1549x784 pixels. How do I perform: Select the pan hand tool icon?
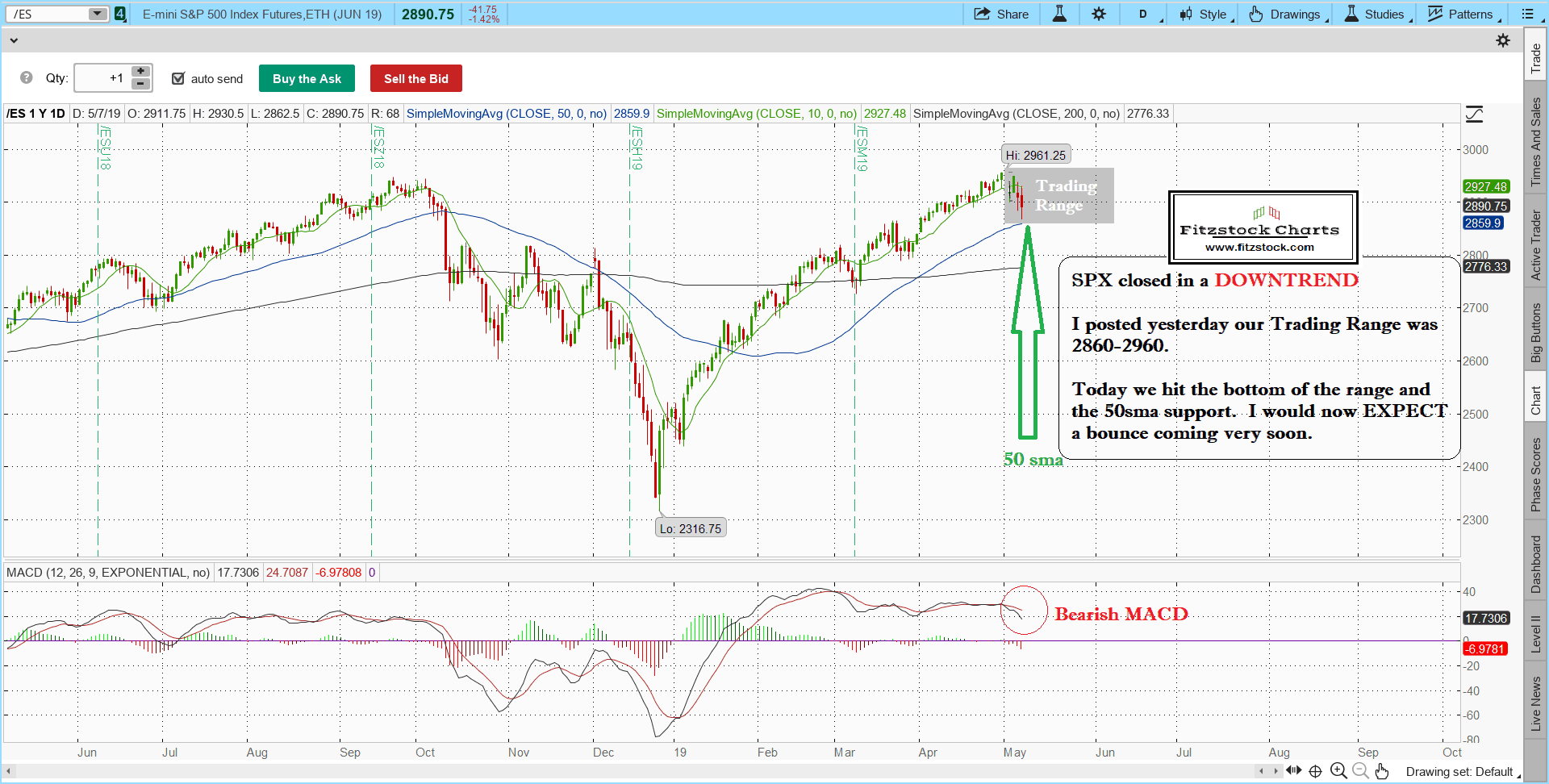(1382, 771)
